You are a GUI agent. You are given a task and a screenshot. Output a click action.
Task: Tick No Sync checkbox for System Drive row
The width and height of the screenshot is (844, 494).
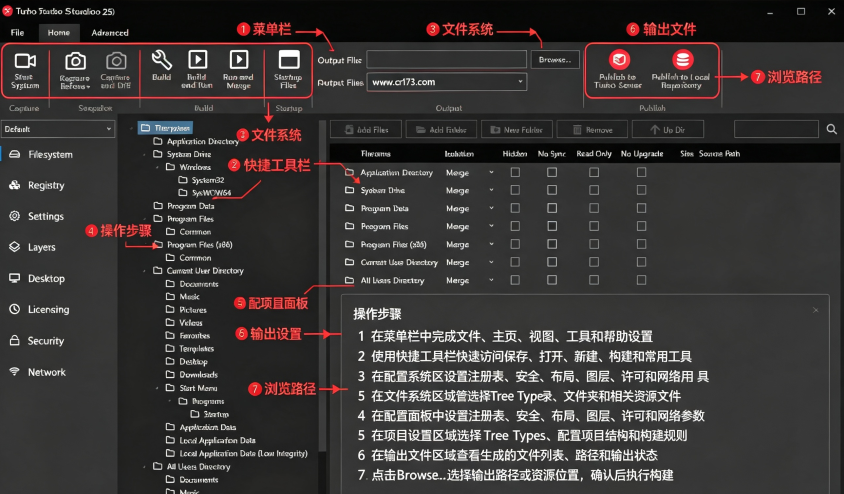point(552,190)
